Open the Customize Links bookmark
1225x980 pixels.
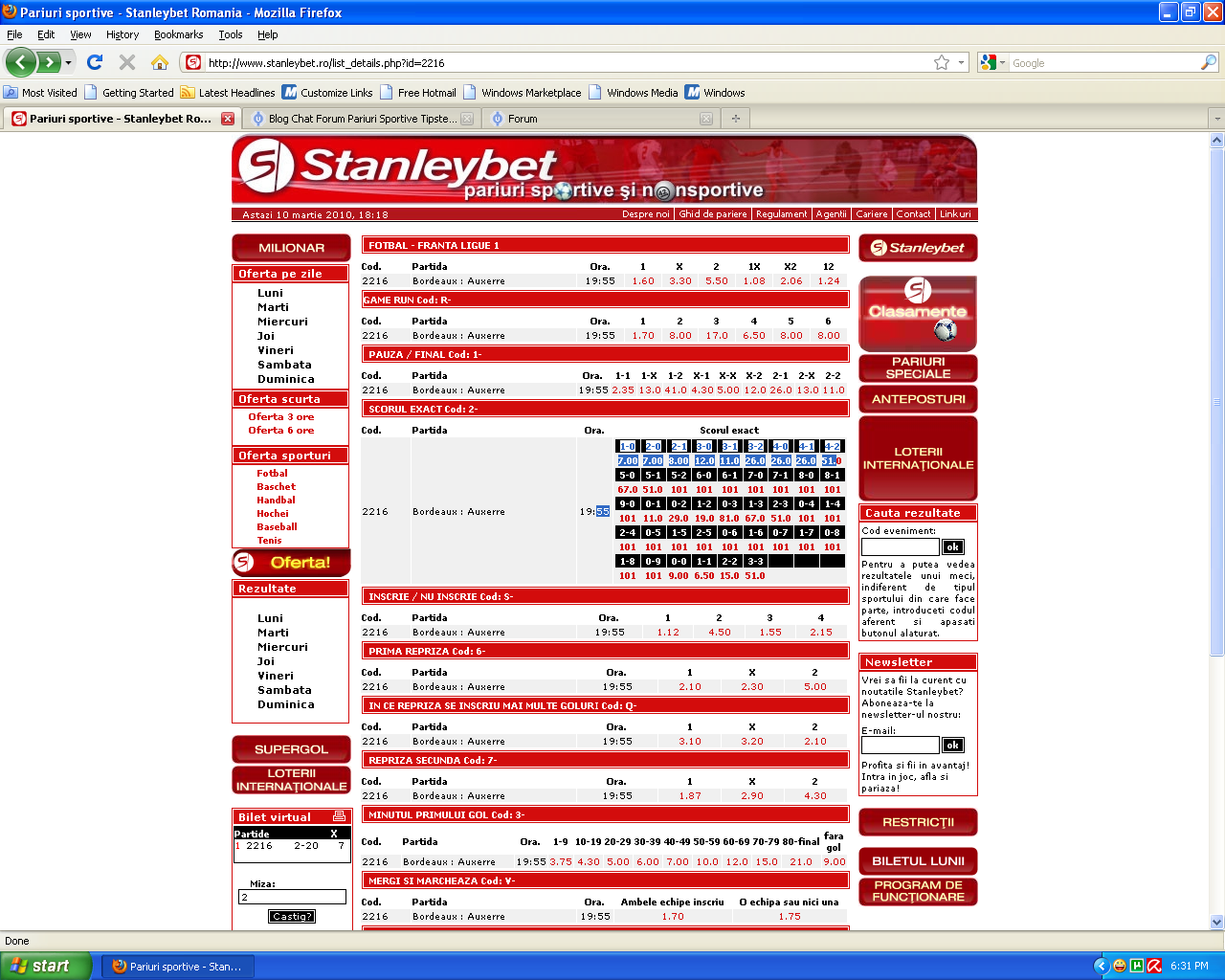(327, 93)
